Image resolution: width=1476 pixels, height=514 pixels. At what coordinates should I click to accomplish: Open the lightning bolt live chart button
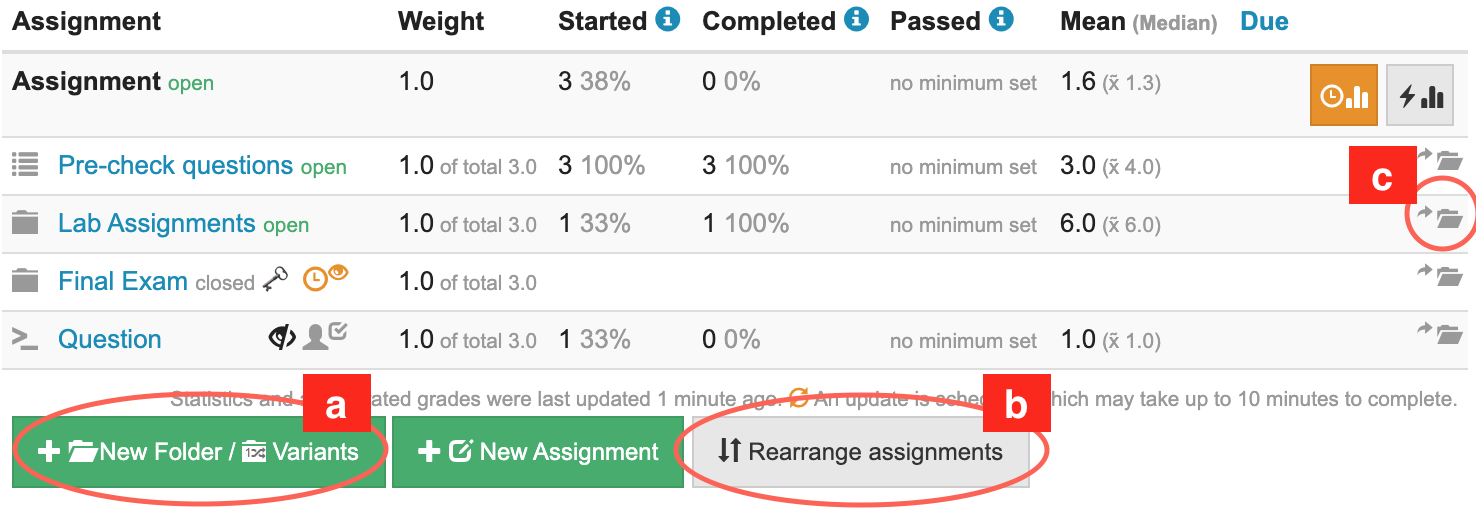pos(1420,95)
